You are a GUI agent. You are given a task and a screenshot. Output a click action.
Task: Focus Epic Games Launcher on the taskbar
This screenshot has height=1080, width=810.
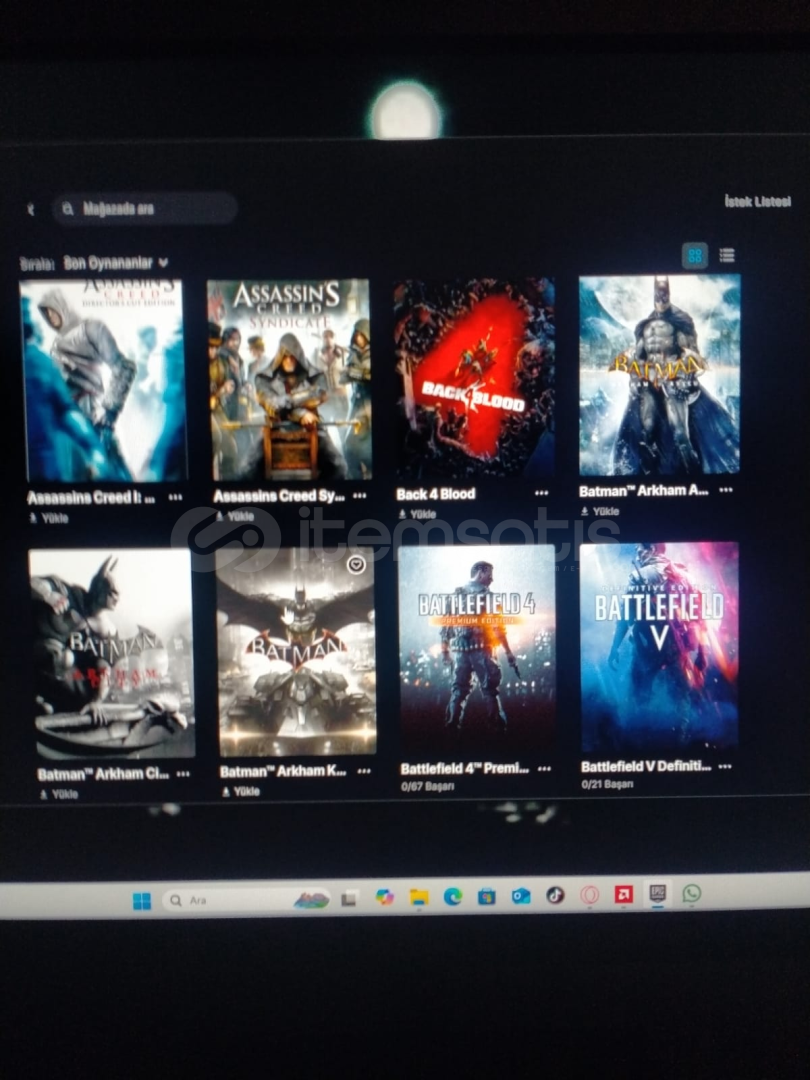[x=658, y=893]
